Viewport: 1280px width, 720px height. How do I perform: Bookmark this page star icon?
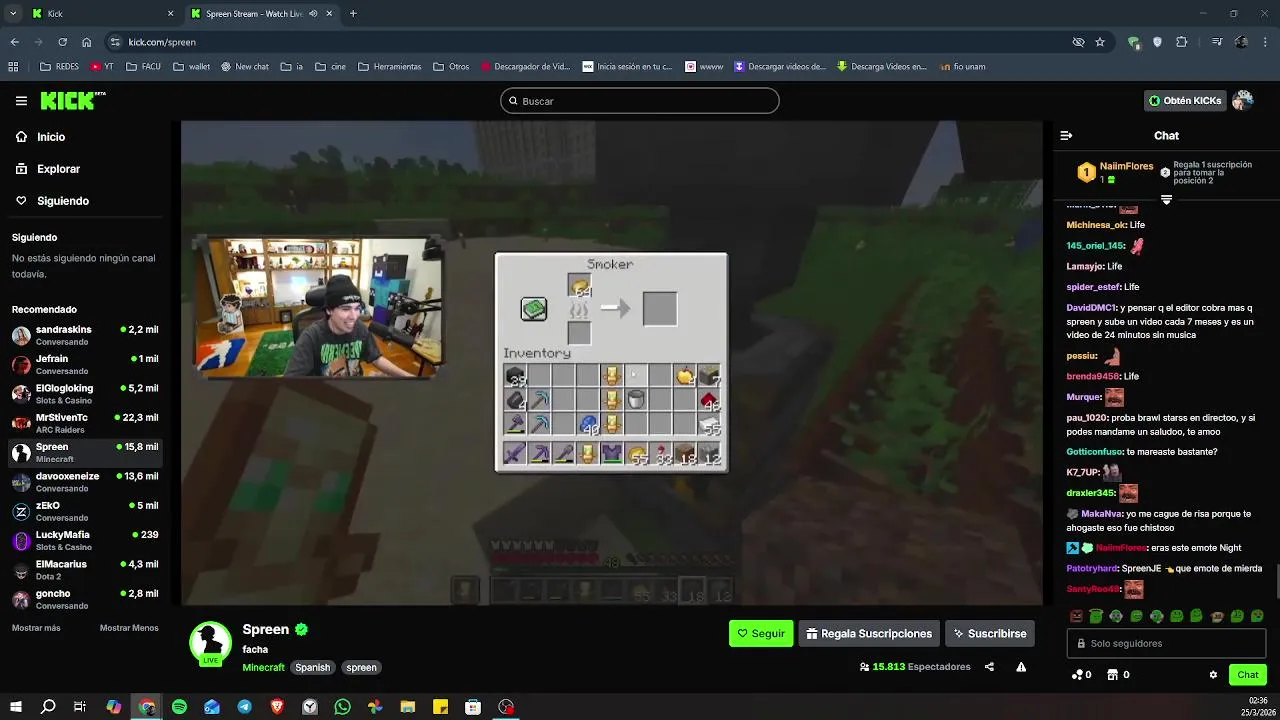click(x=1100, y=42)
